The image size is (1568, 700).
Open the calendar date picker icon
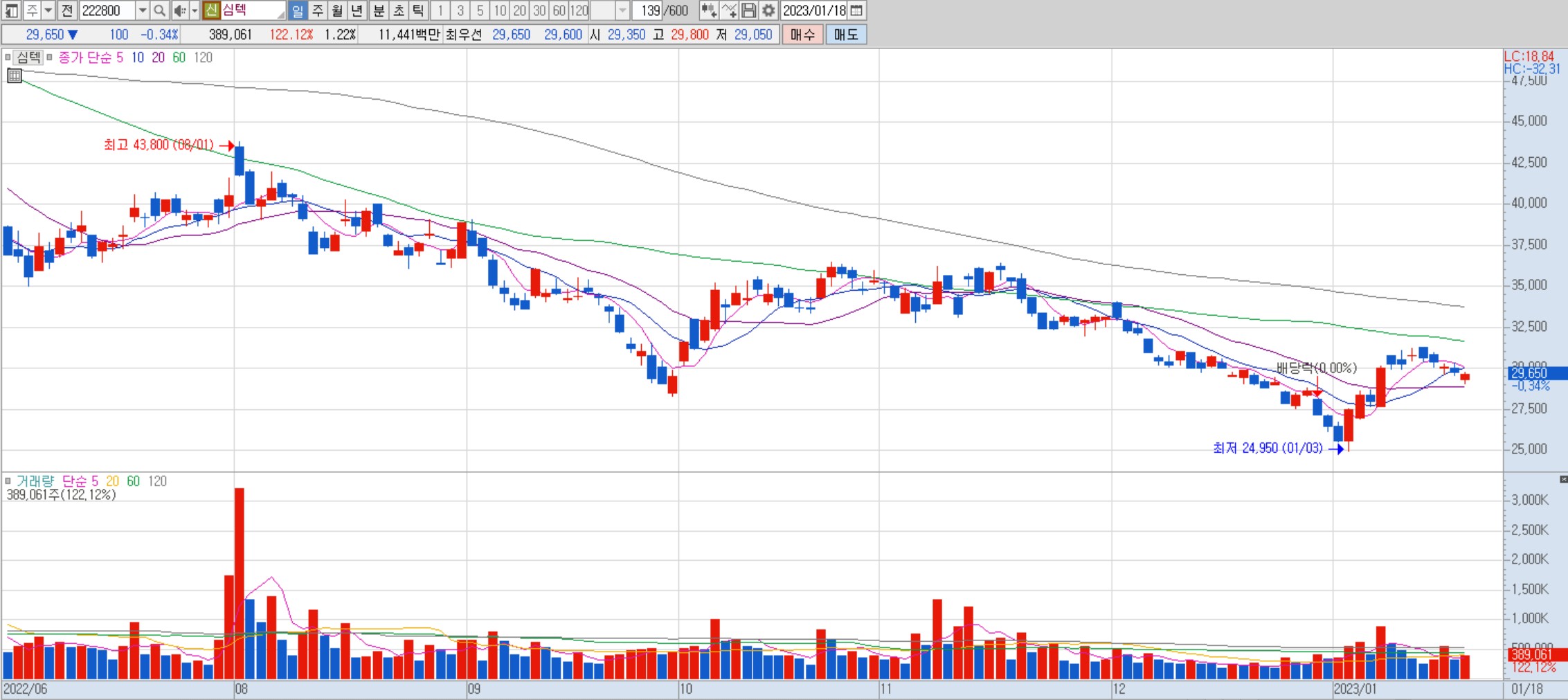pos(856,10)
